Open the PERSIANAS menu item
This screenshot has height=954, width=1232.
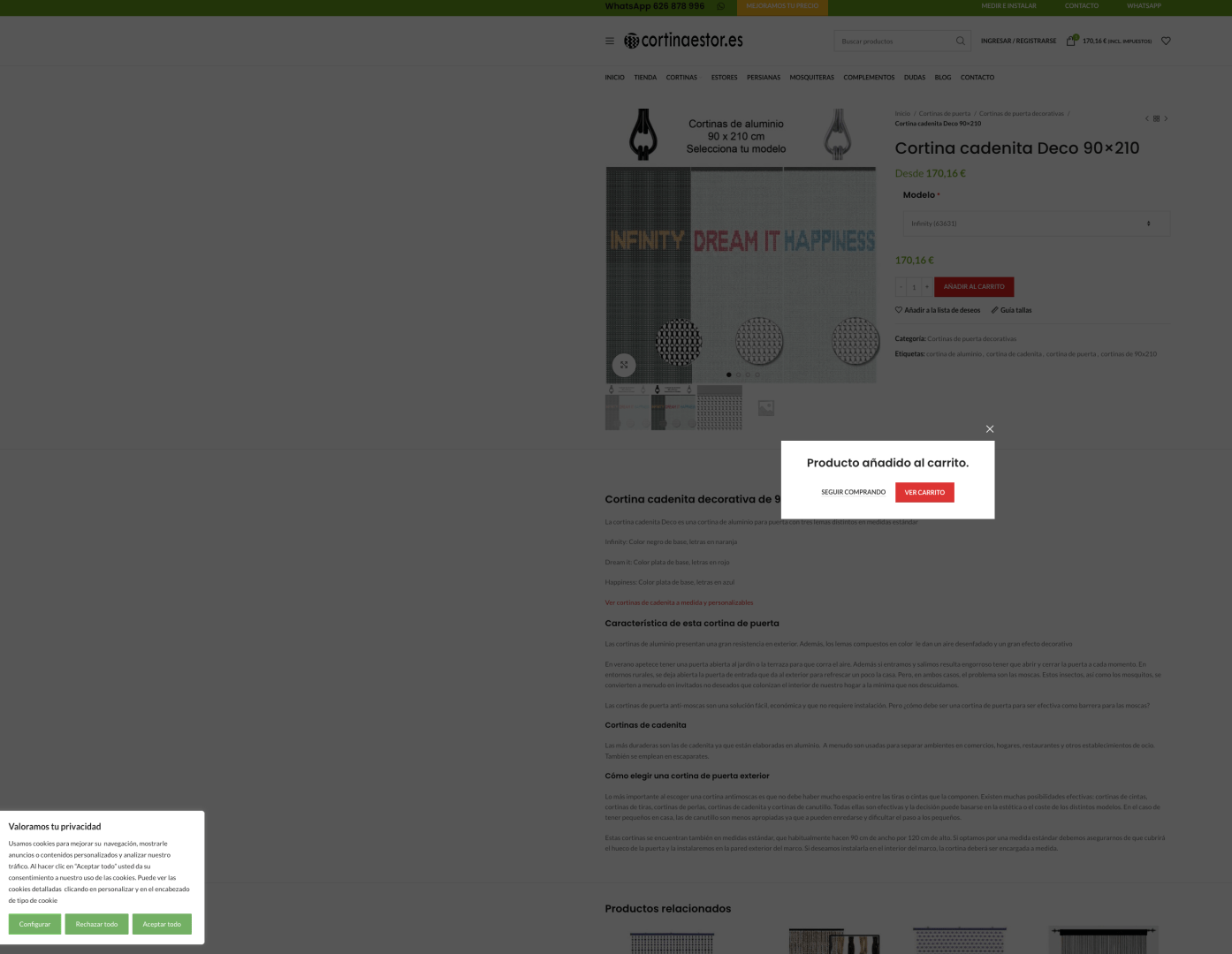(764, 78)
